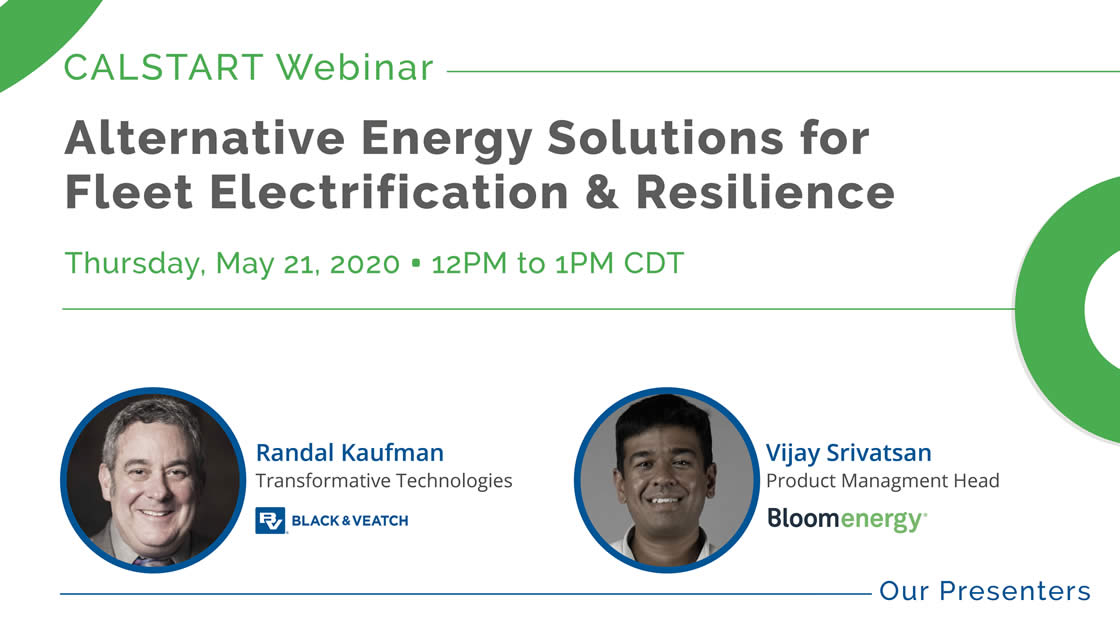The width and height of the screenshot is (1120, 630).
Task: Click the "Product Managment Head" subtitle
Action: tap(882, 481)
